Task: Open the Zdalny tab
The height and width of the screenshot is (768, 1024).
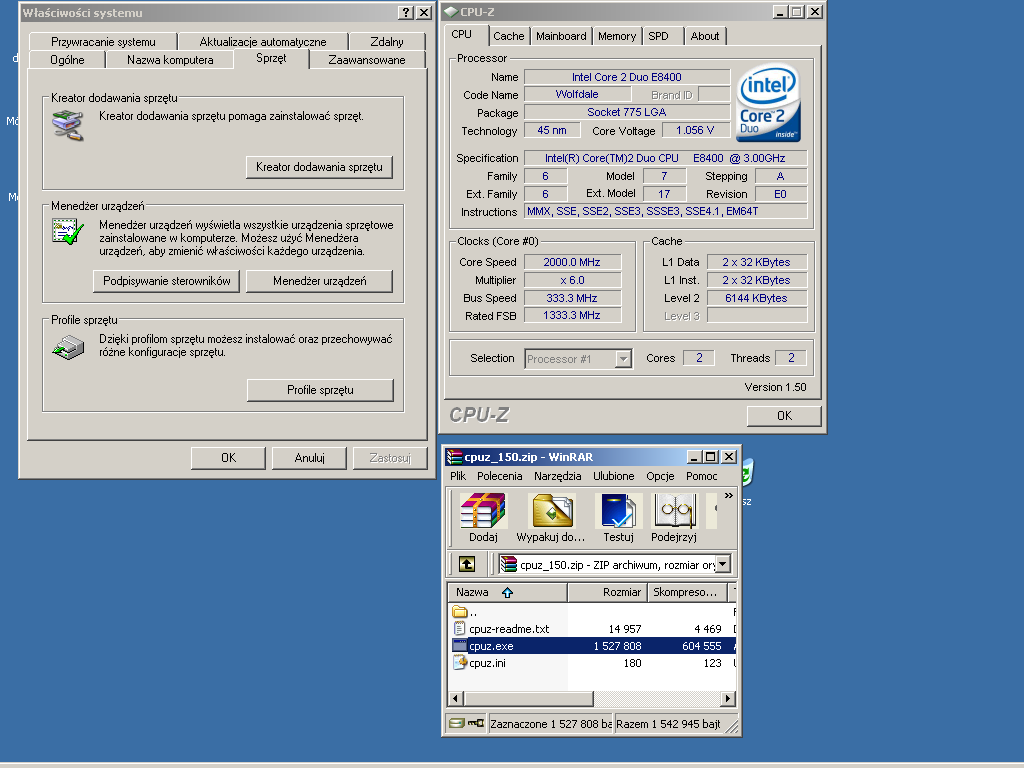Action: click(x=387, y=41)
